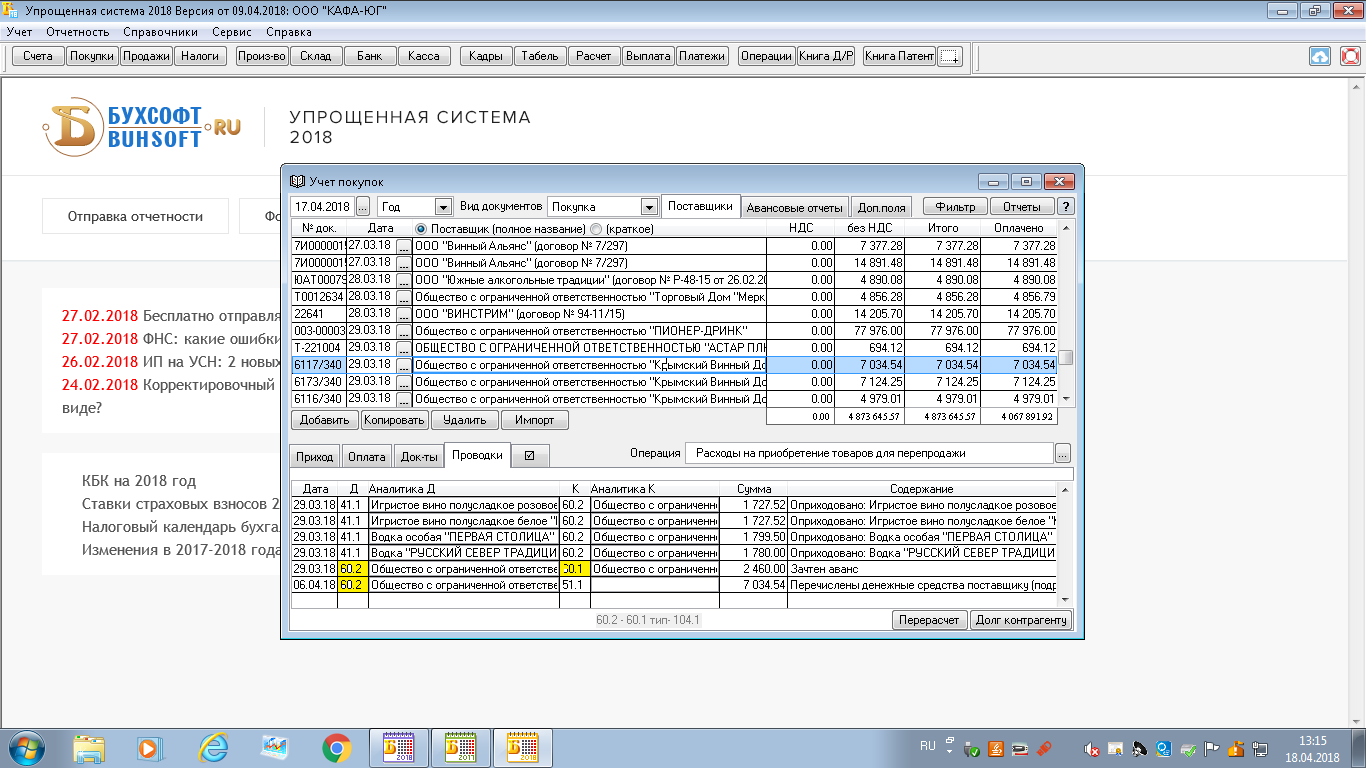
Task: Open the lifebuoy help icon
Action: (x=1350, y=56)
